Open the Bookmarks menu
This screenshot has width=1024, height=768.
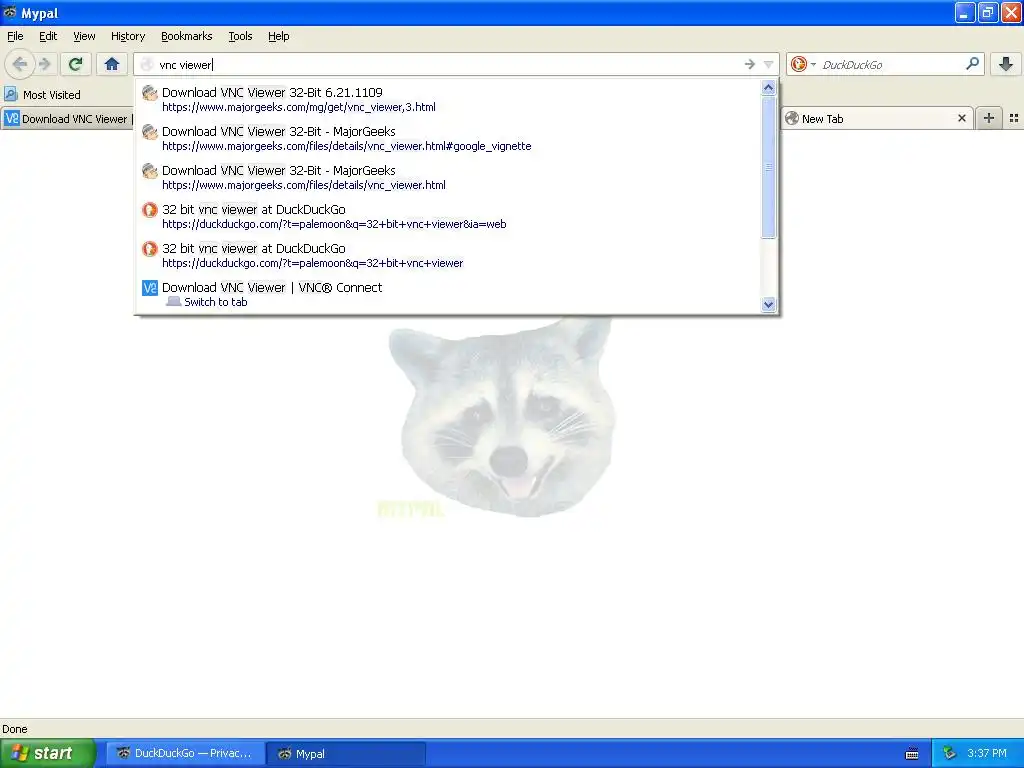click(x=187, y=36)
